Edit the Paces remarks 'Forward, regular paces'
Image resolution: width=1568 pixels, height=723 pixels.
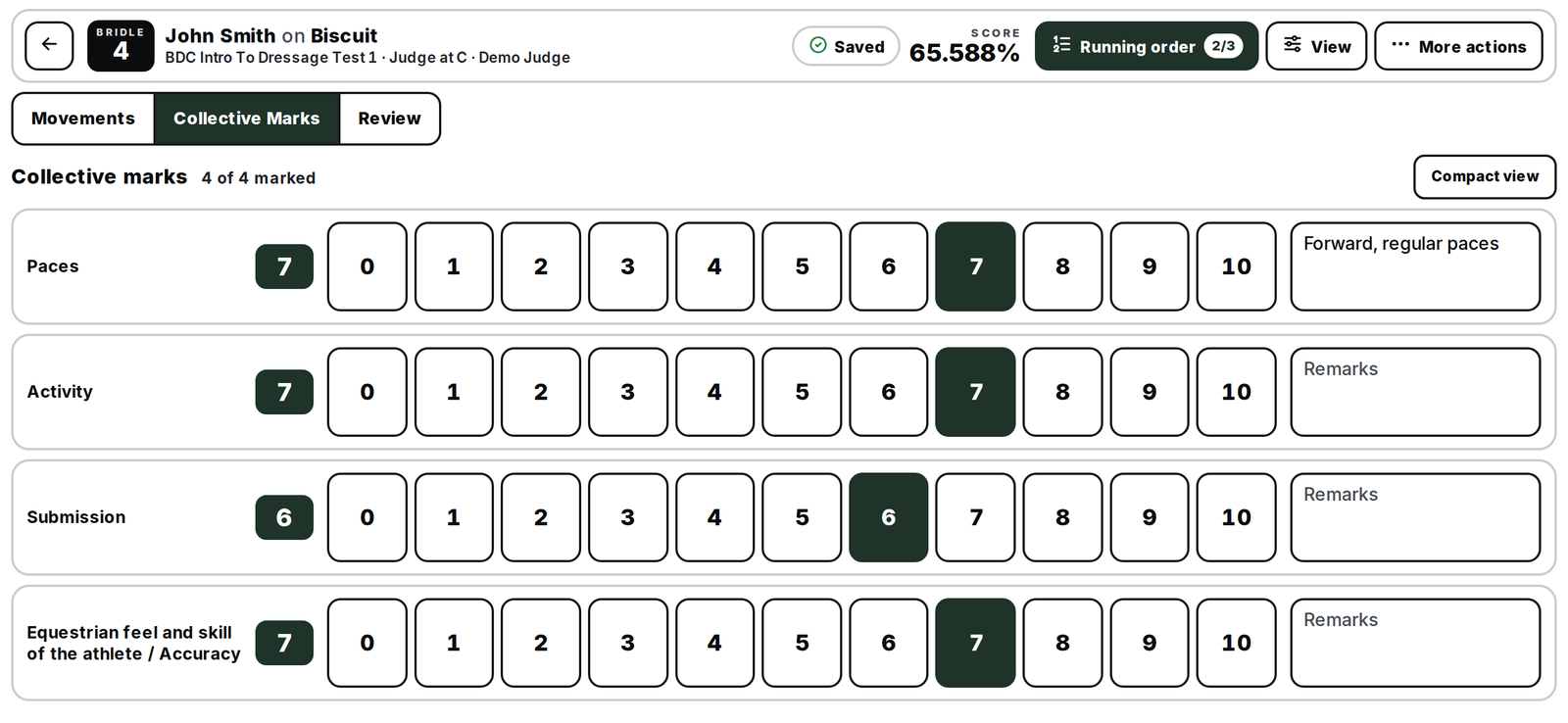1415,266
